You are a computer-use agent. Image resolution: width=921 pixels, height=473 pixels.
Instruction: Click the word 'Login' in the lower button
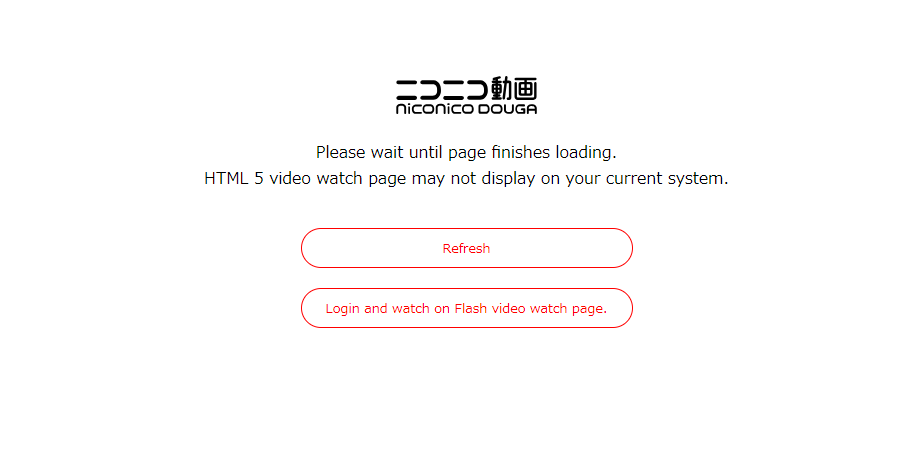[342, 309]
